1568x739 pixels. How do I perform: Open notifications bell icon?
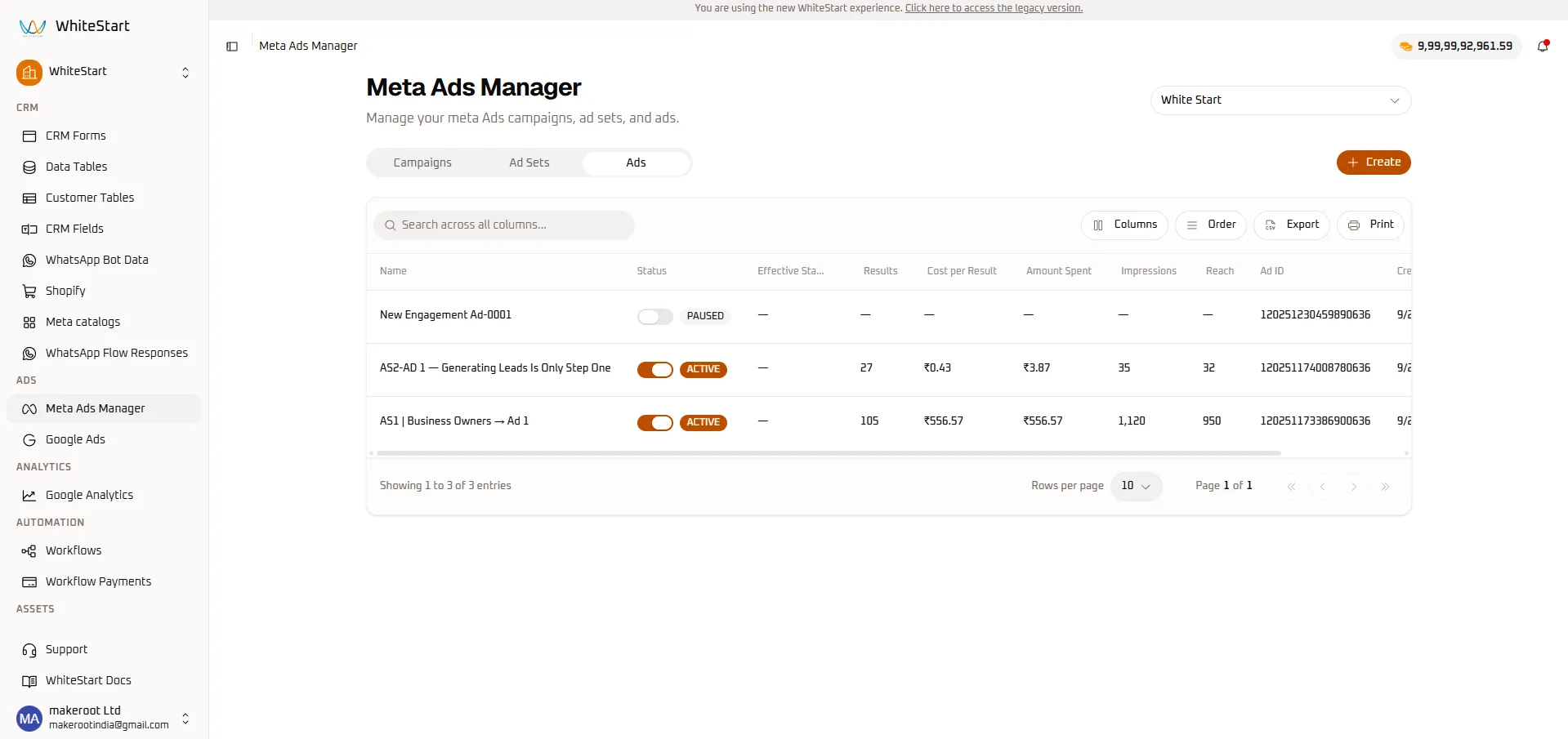pos(1543,47)
